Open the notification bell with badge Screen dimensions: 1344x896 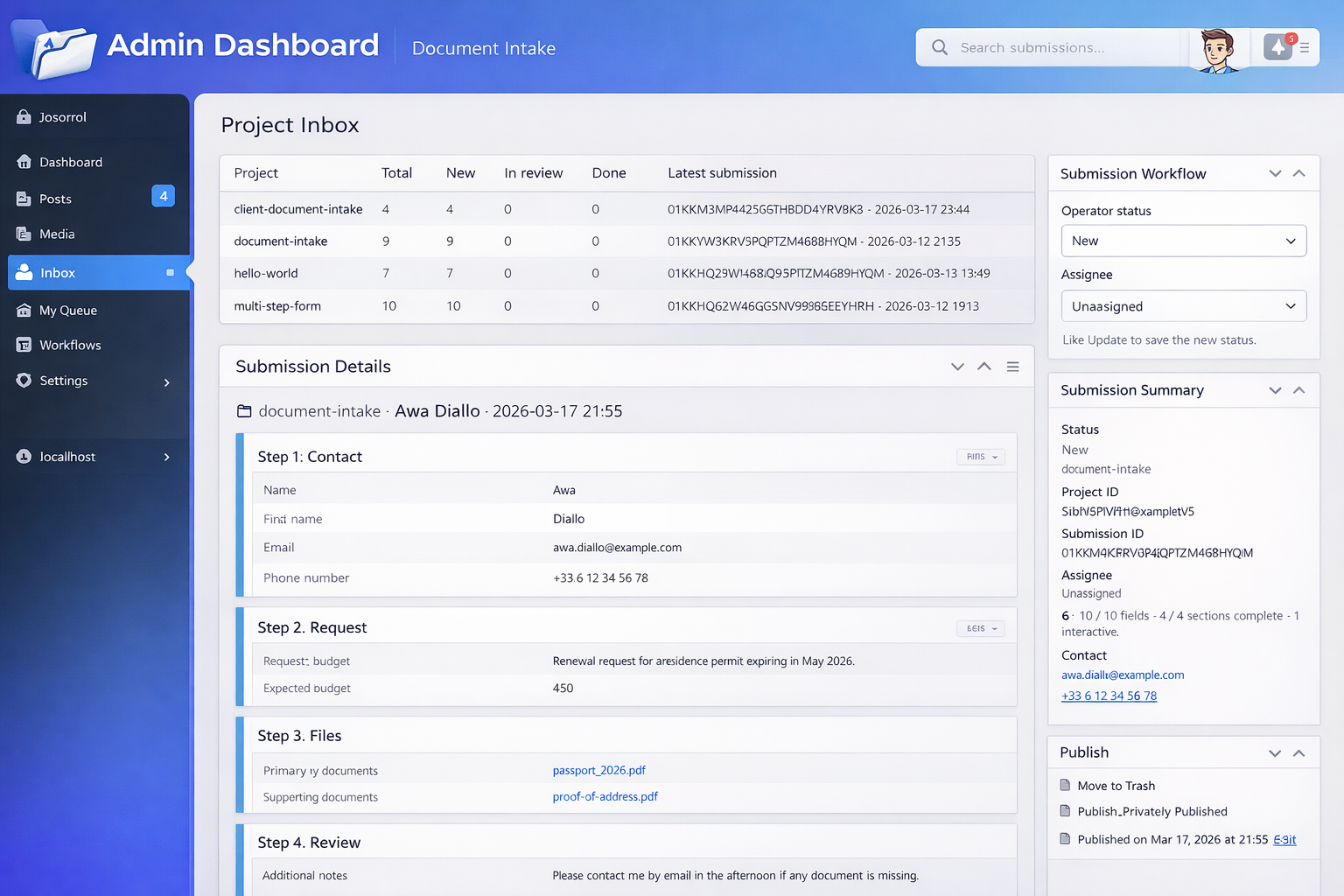coord(1277,47)
